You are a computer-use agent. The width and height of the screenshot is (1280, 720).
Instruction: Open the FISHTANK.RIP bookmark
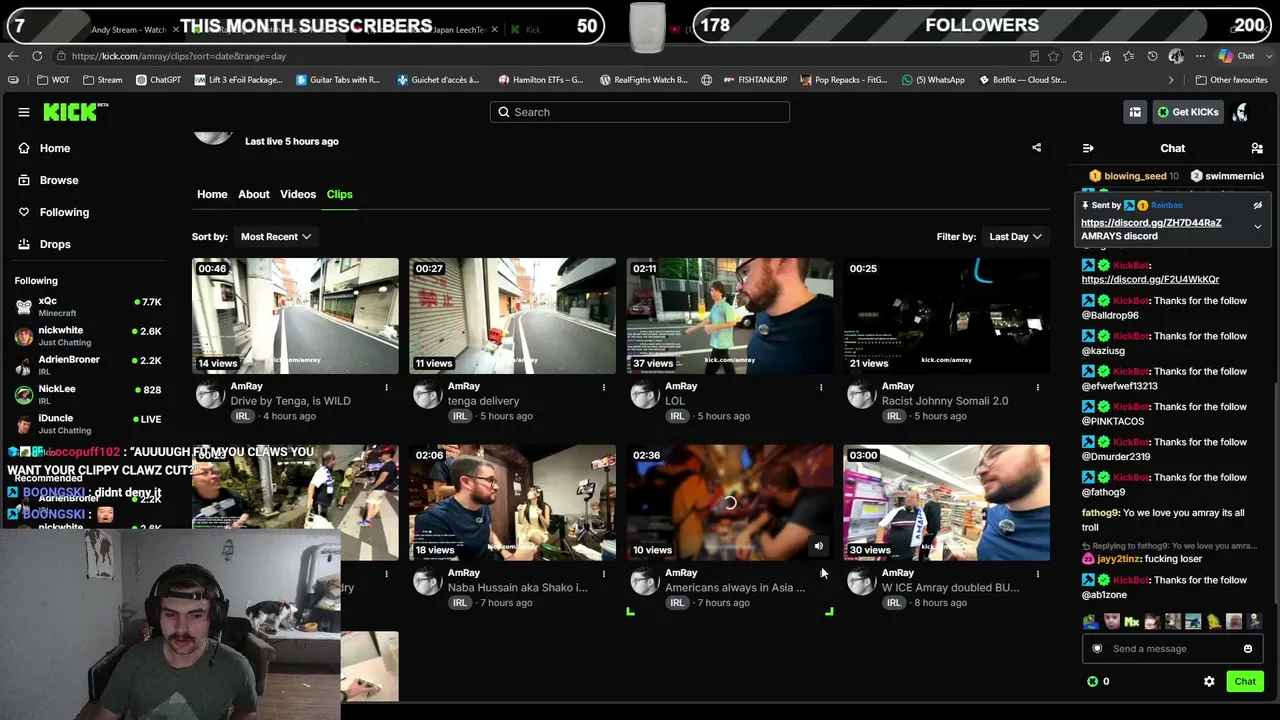[x=754, y=80]
